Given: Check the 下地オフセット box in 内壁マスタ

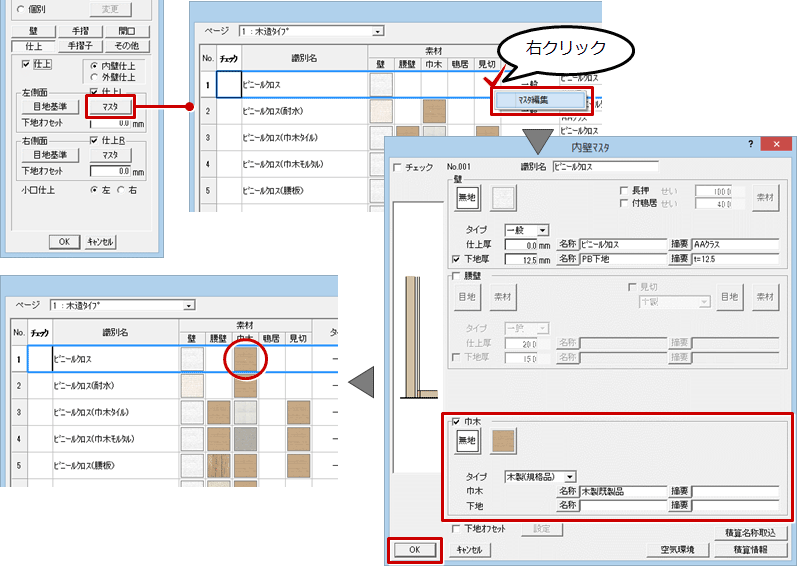Looking at the screenshot, I should point(456,528).
